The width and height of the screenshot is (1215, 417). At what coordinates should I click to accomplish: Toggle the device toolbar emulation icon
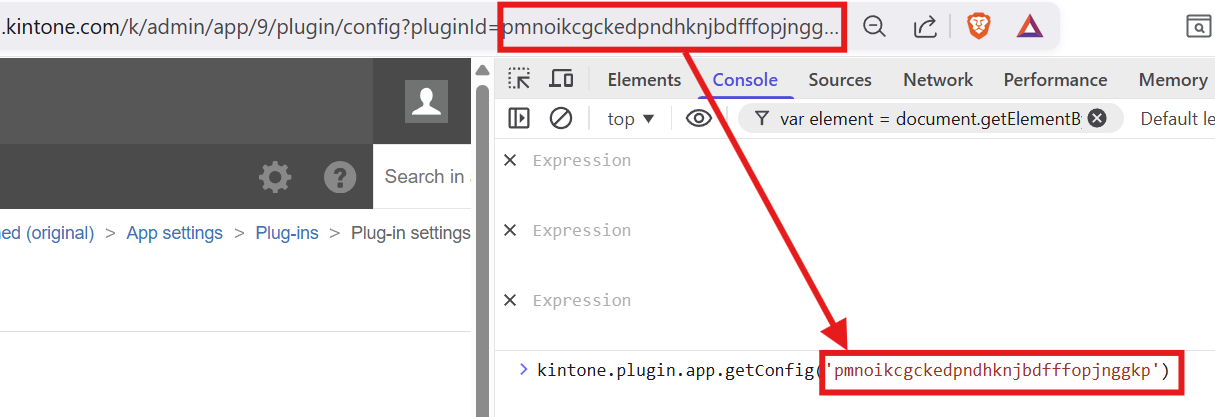click(562, 79)
